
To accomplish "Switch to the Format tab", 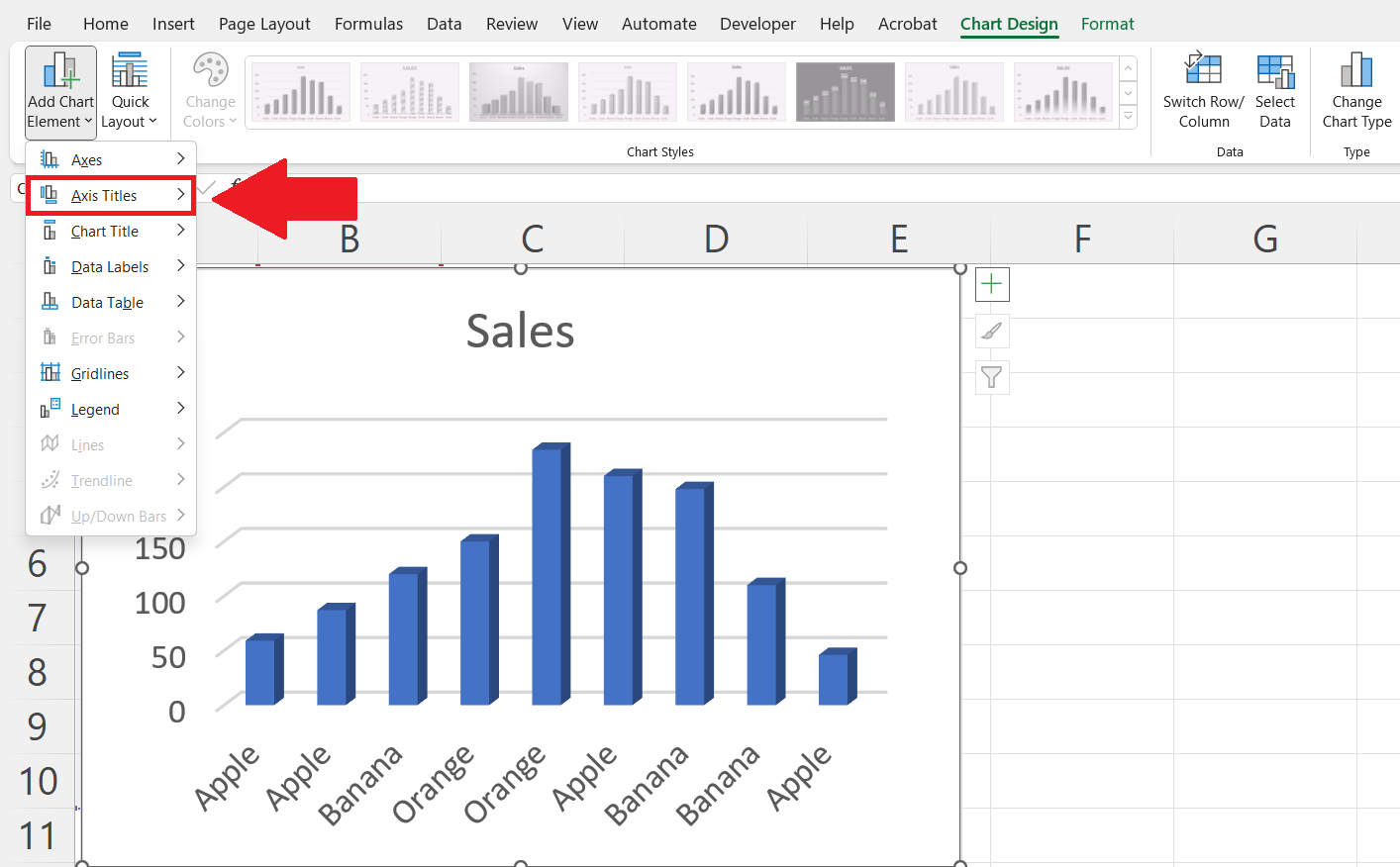I will [x=1107, y=24].
